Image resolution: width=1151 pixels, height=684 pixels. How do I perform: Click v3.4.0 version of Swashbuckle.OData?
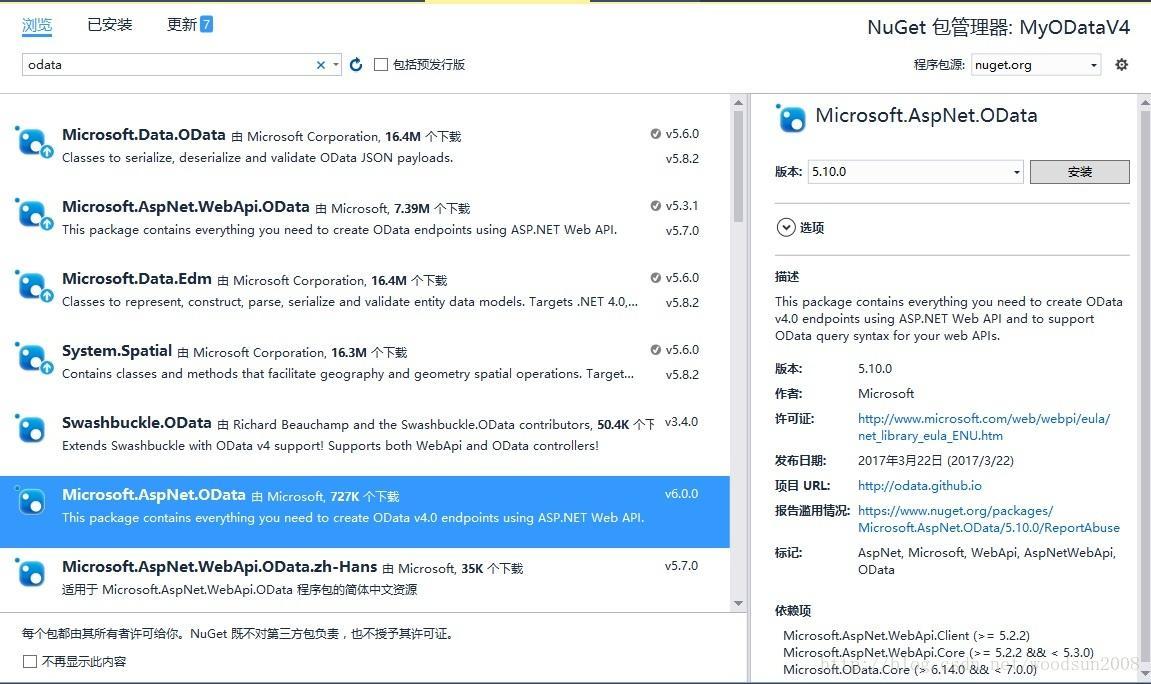(x=681, y=422)
